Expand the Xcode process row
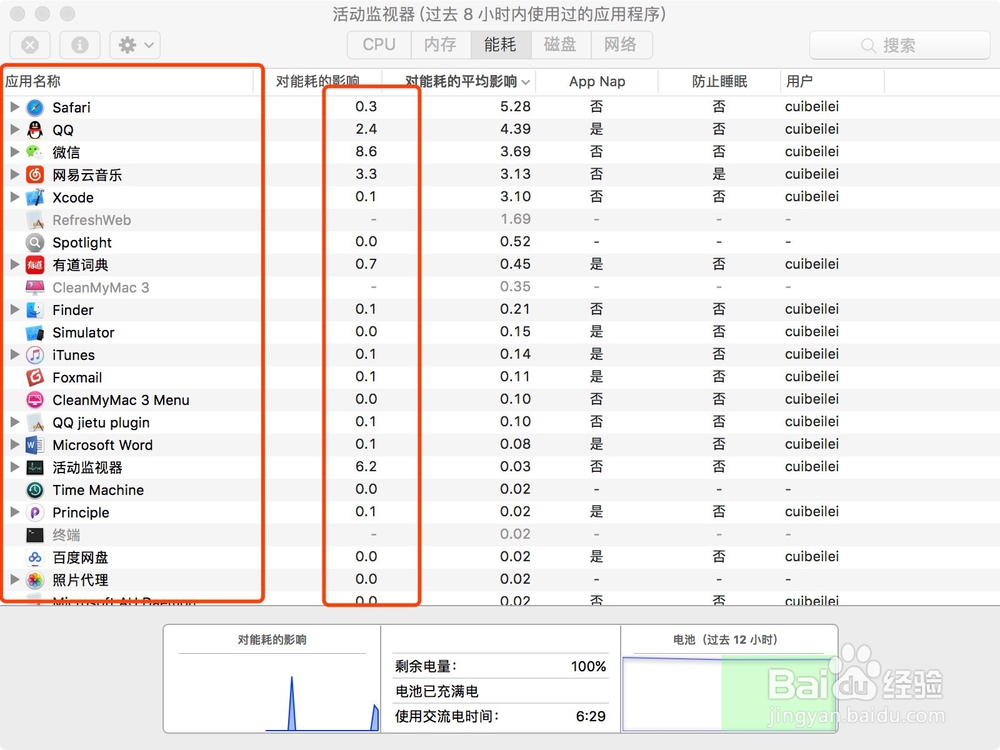 15,196
